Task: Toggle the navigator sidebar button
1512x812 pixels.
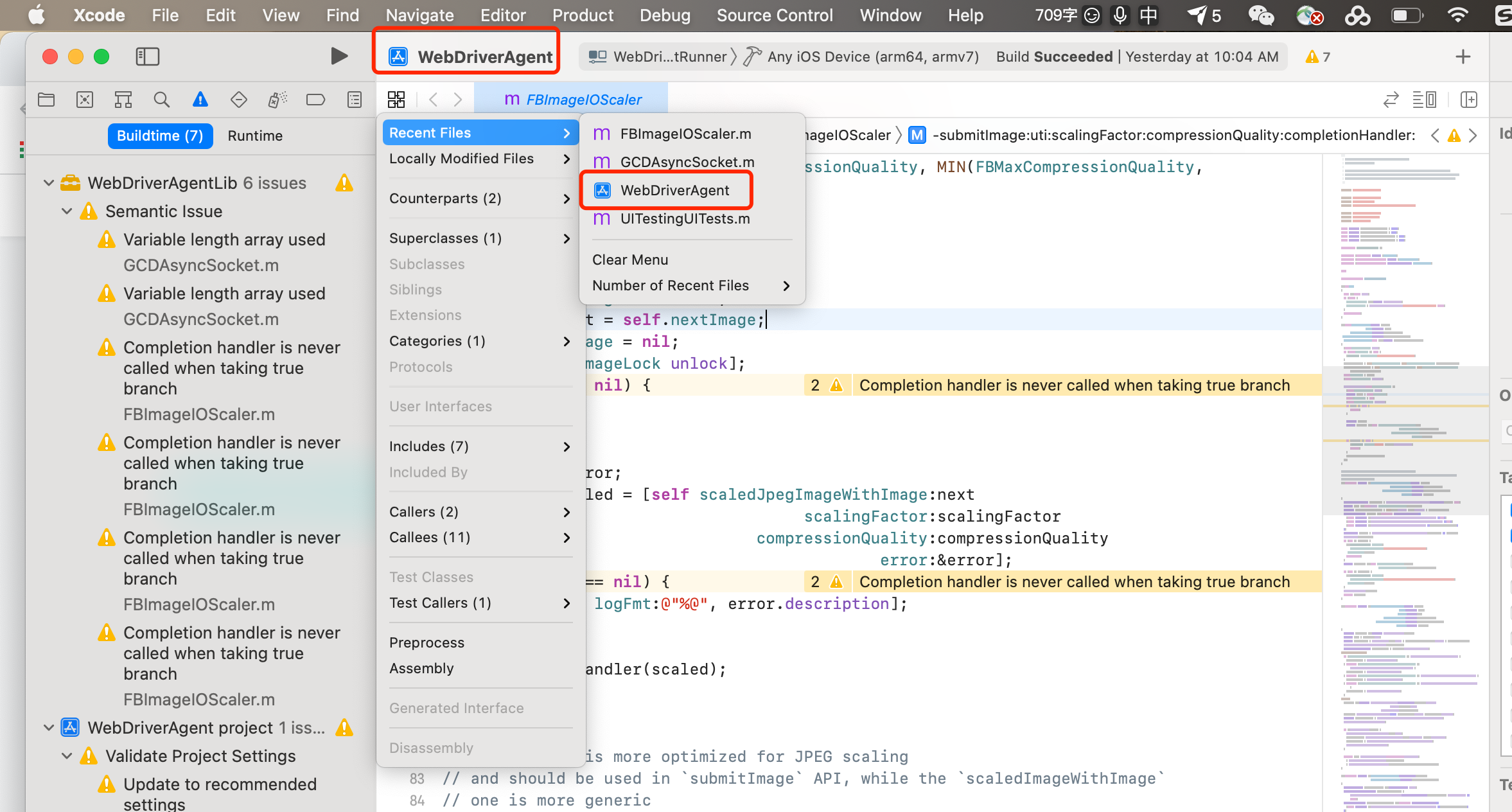Action: [148, 57]
